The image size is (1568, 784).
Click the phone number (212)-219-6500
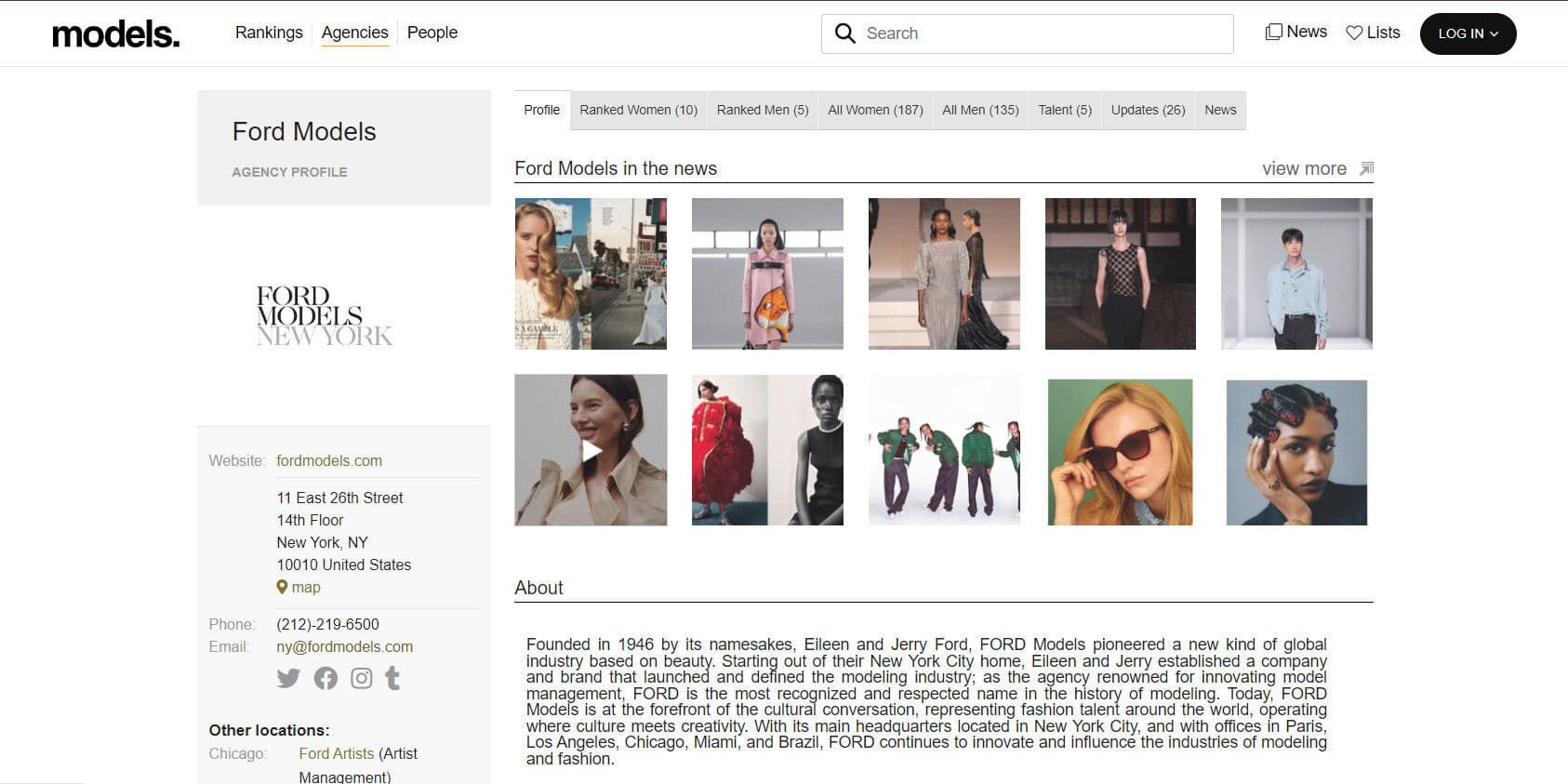tap(327, 624)
